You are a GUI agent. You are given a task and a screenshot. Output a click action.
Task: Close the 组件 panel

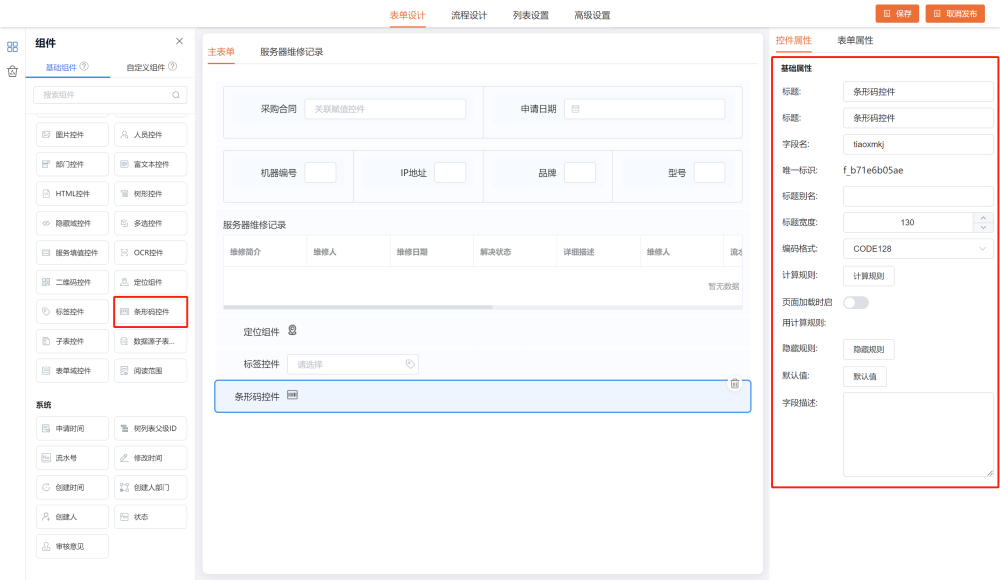[179, 41]
